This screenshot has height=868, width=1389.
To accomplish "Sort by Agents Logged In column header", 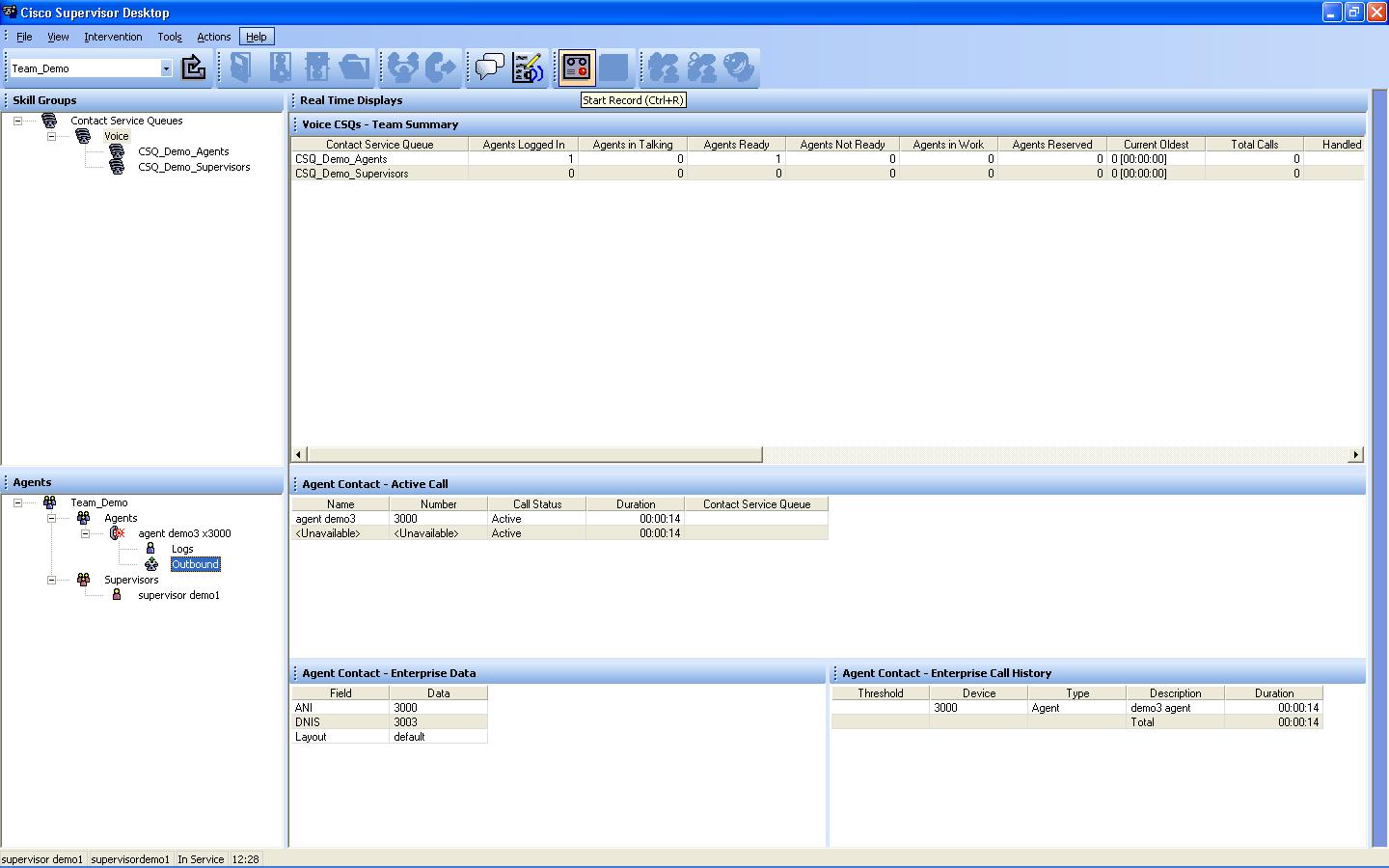I will [524, 145].
